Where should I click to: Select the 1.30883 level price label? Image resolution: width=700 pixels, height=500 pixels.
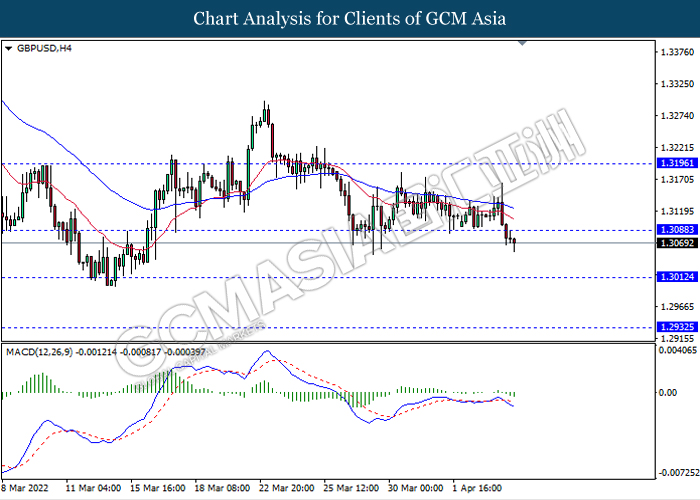click(x=677, y=229)
